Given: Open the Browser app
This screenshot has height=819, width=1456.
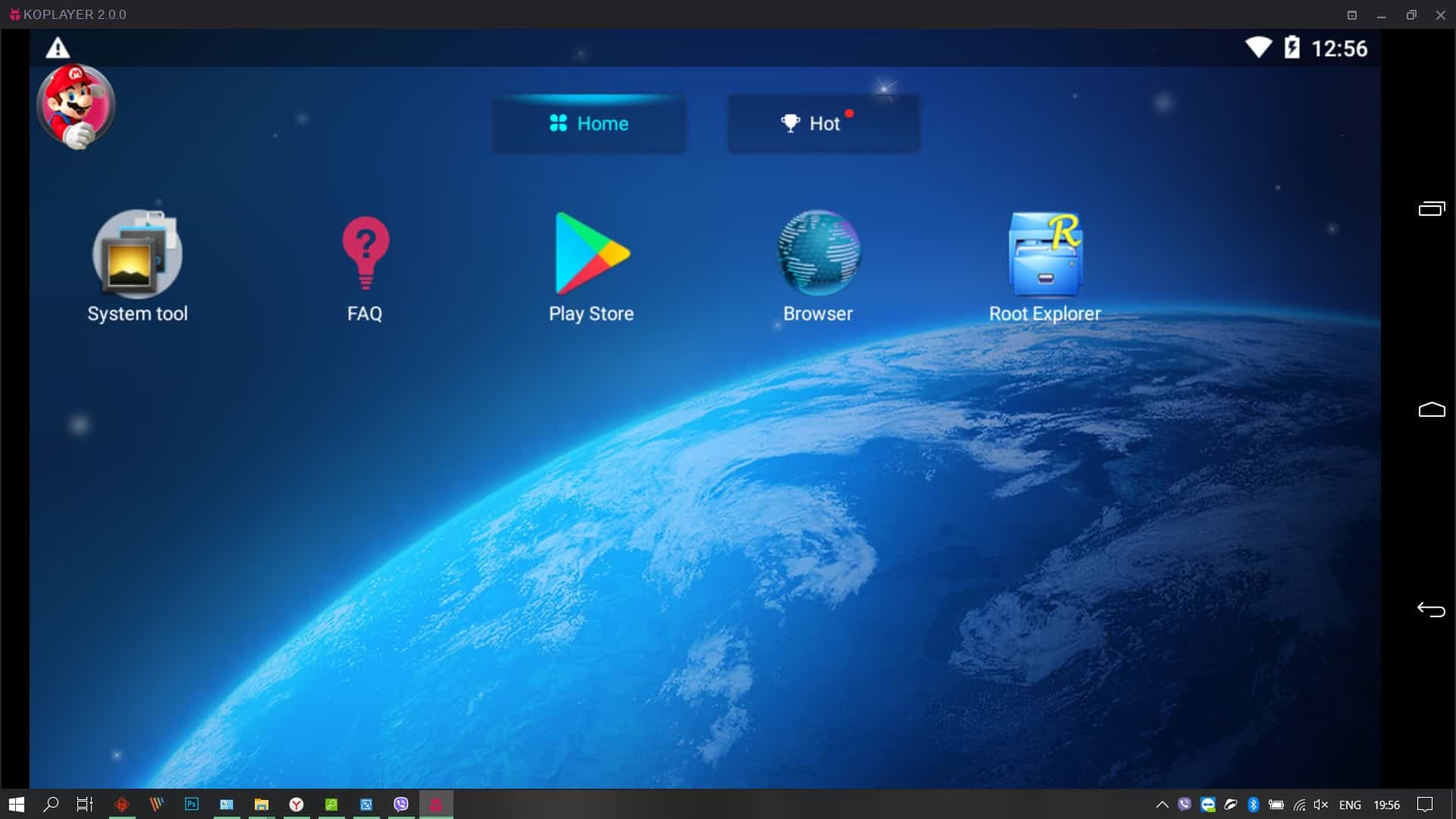Looking at the screenshot, I should 818,255.
